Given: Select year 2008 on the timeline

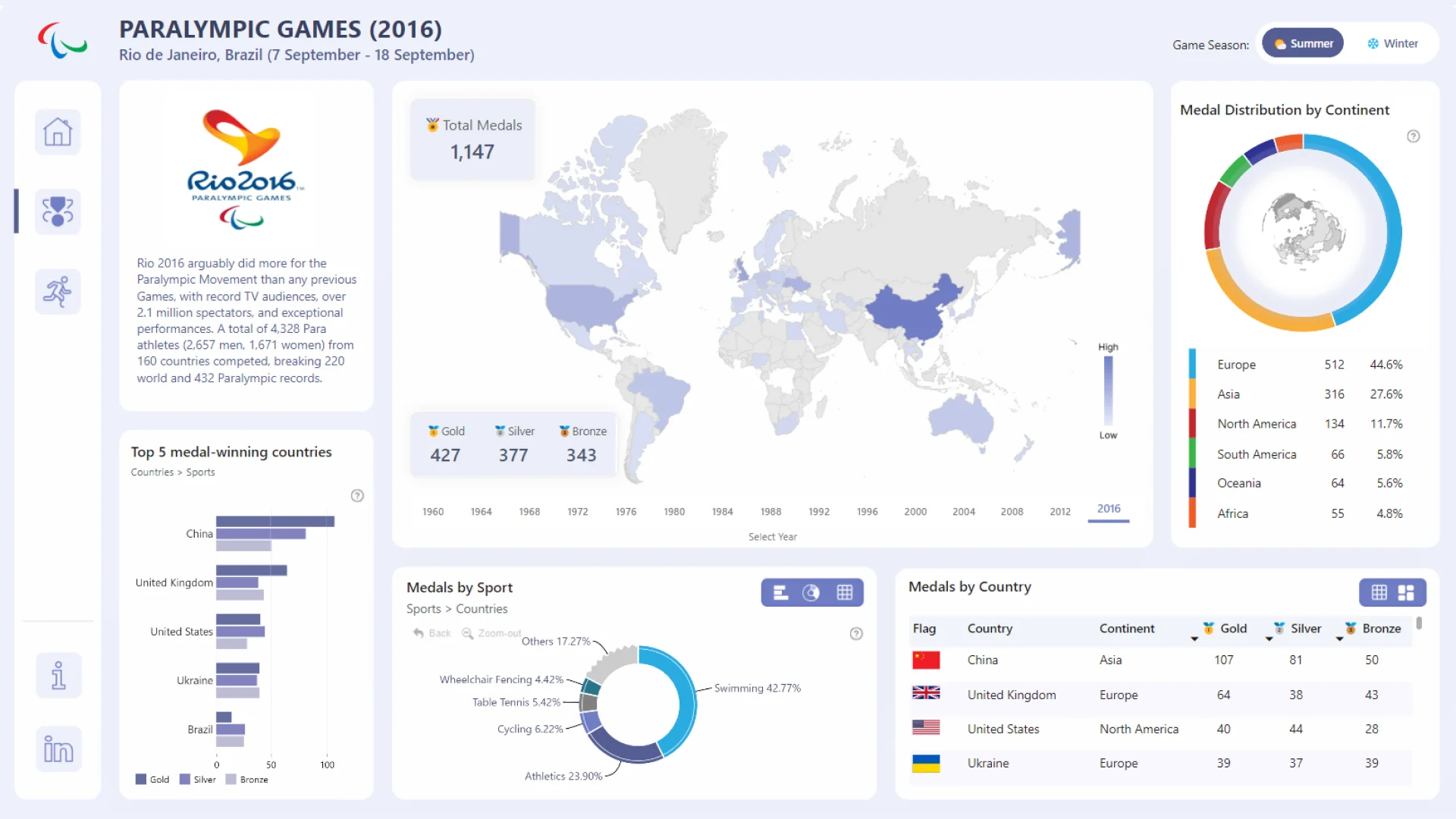Looking at the screenshot, I should [1012, 512].
